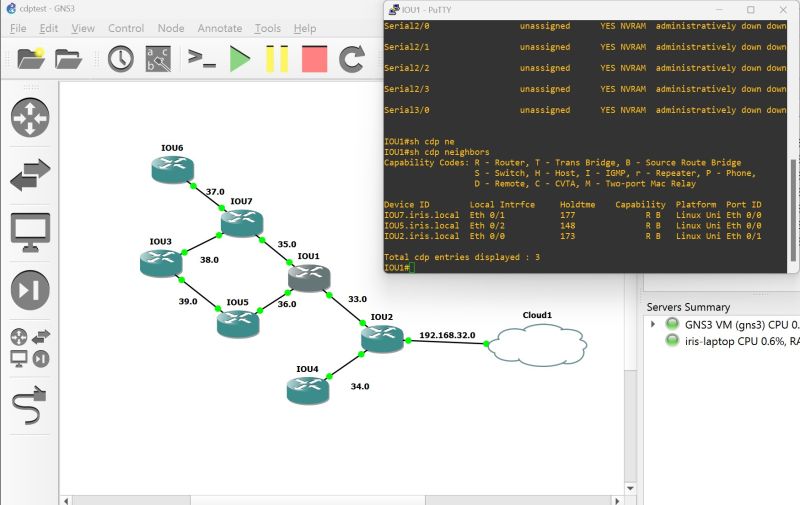This screenshot has width=800, height=505.
Task: Click the 35.0 network label
Action: (x=287, y=244)
